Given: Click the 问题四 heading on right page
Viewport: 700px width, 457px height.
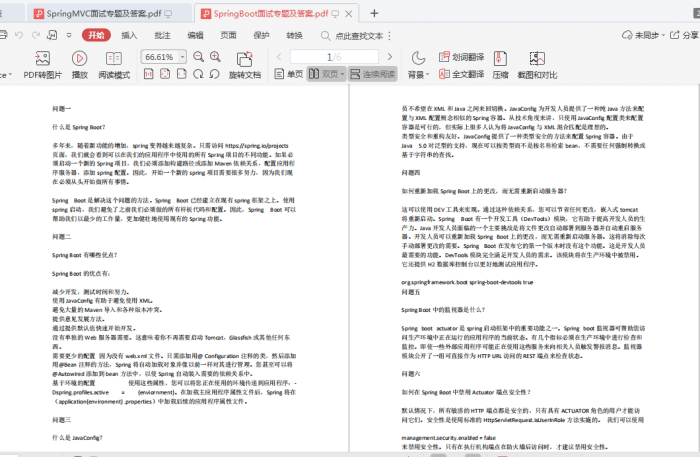Looking at the screenshot, I should (x=410, y=172).
